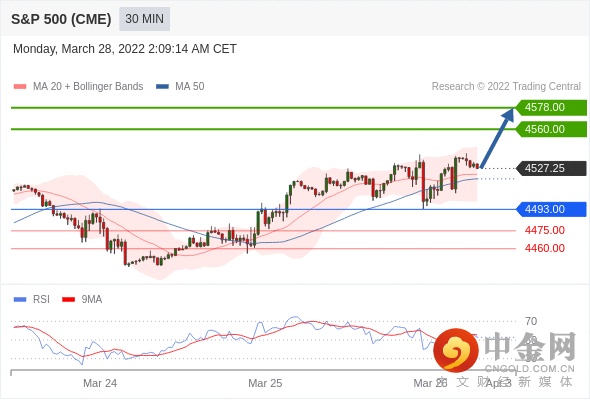Click the MA 50 blue legend swatch
Viewport: 590px width, 400px height.
pyautogui.click(x=162, y=87)
